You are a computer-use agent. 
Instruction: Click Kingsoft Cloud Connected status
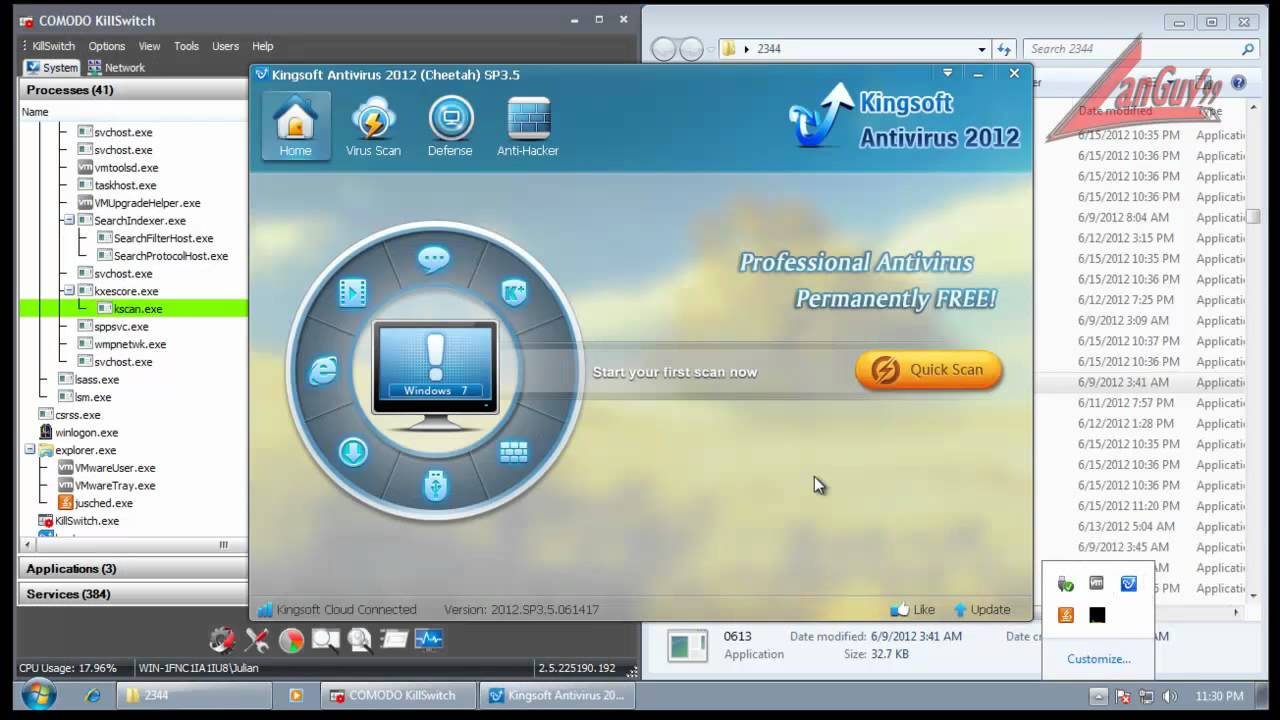(337, 609)
